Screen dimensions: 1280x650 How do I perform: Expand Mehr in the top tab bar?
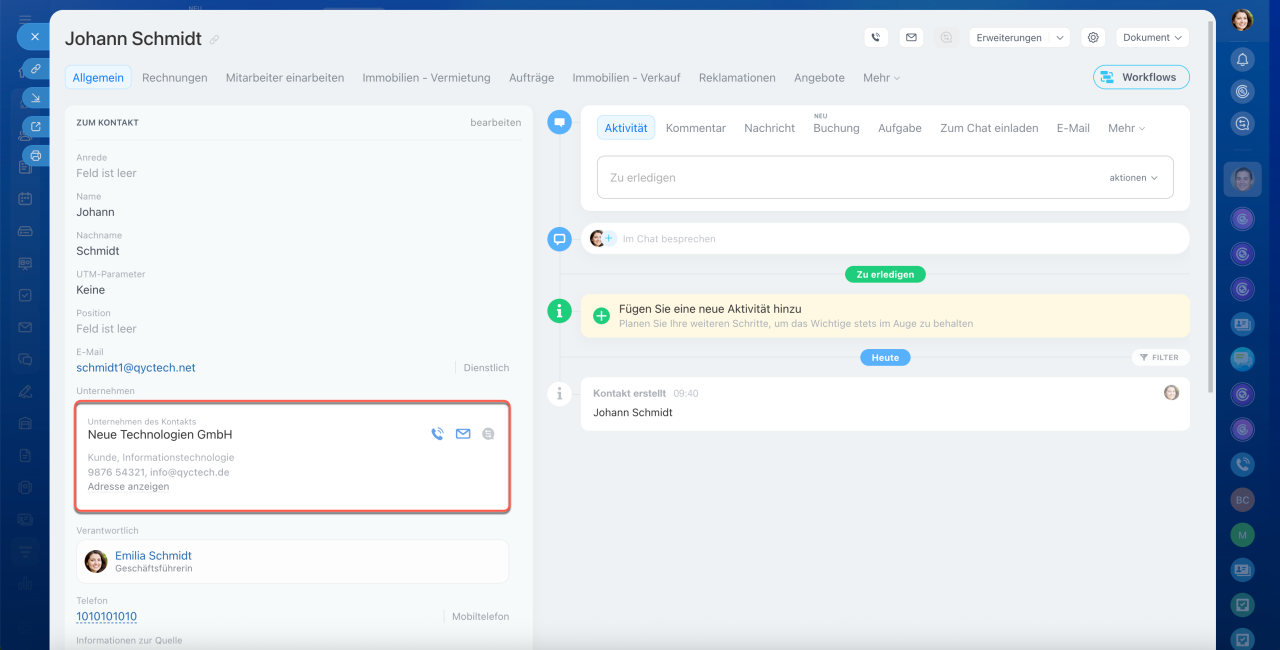coord(881,78)
